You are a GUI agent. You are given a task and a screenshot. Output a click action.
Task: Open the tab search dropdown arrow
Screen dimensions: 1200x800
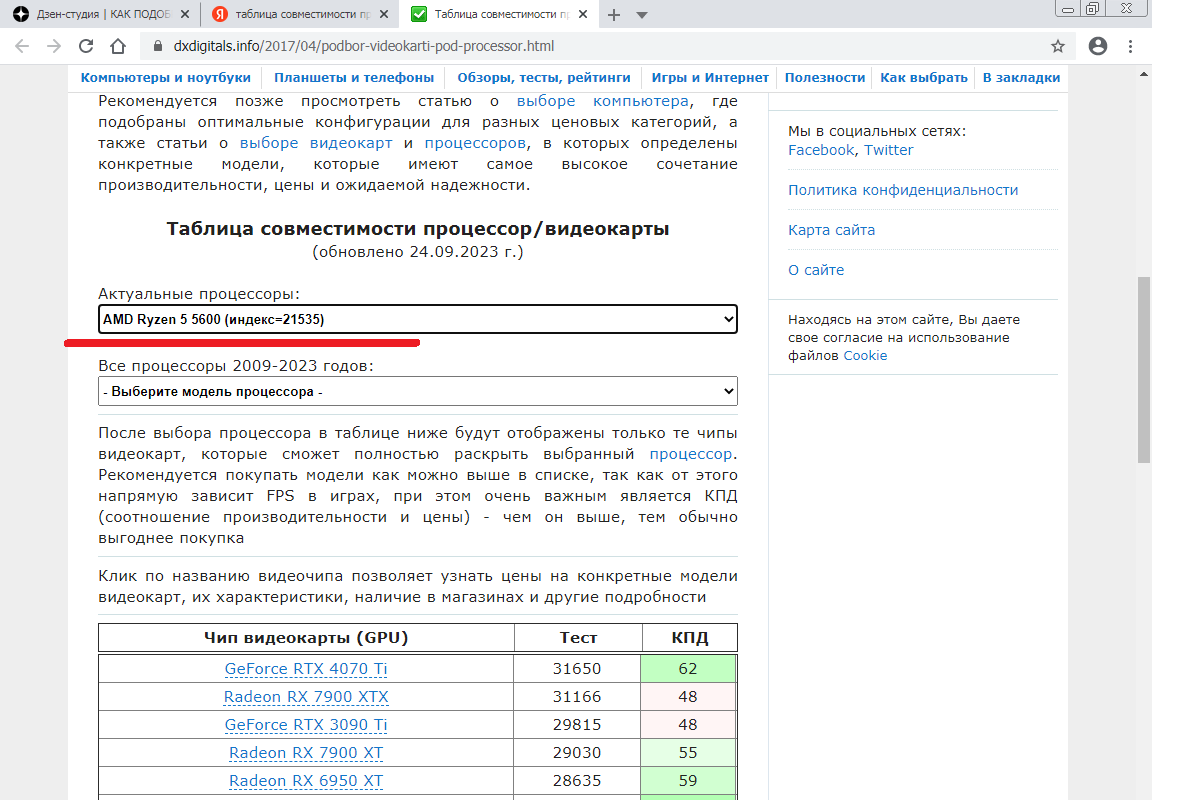(x=642, y=15)
